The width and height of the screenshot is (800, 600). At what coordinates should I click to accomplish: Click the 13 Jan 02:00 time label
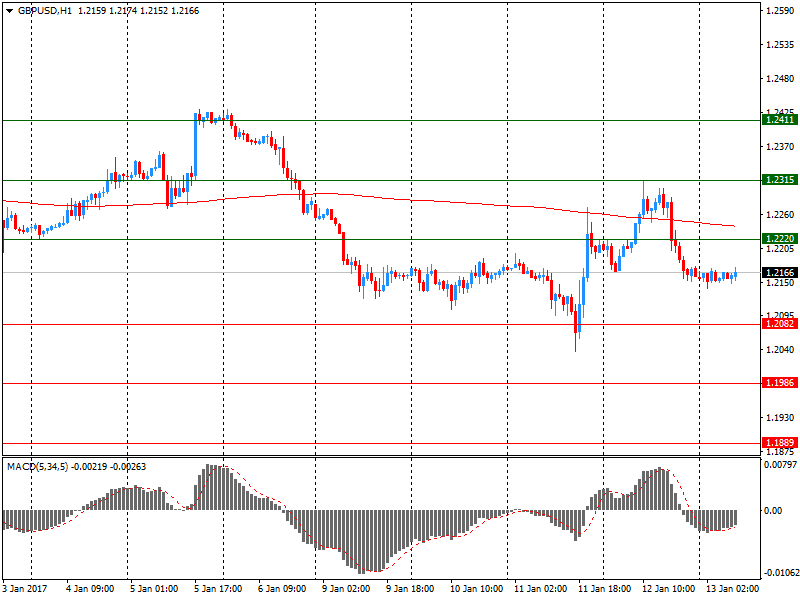coord(732,589)
